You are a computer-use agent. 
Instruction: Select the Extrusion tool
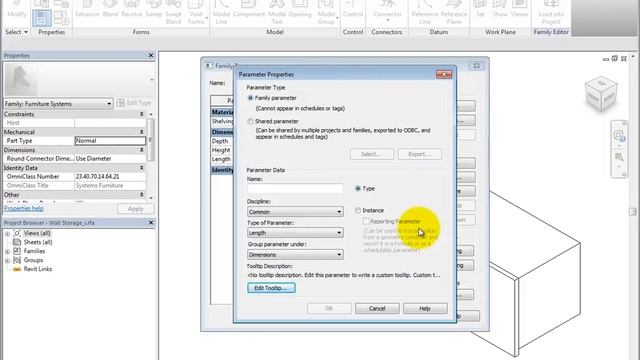87,10
